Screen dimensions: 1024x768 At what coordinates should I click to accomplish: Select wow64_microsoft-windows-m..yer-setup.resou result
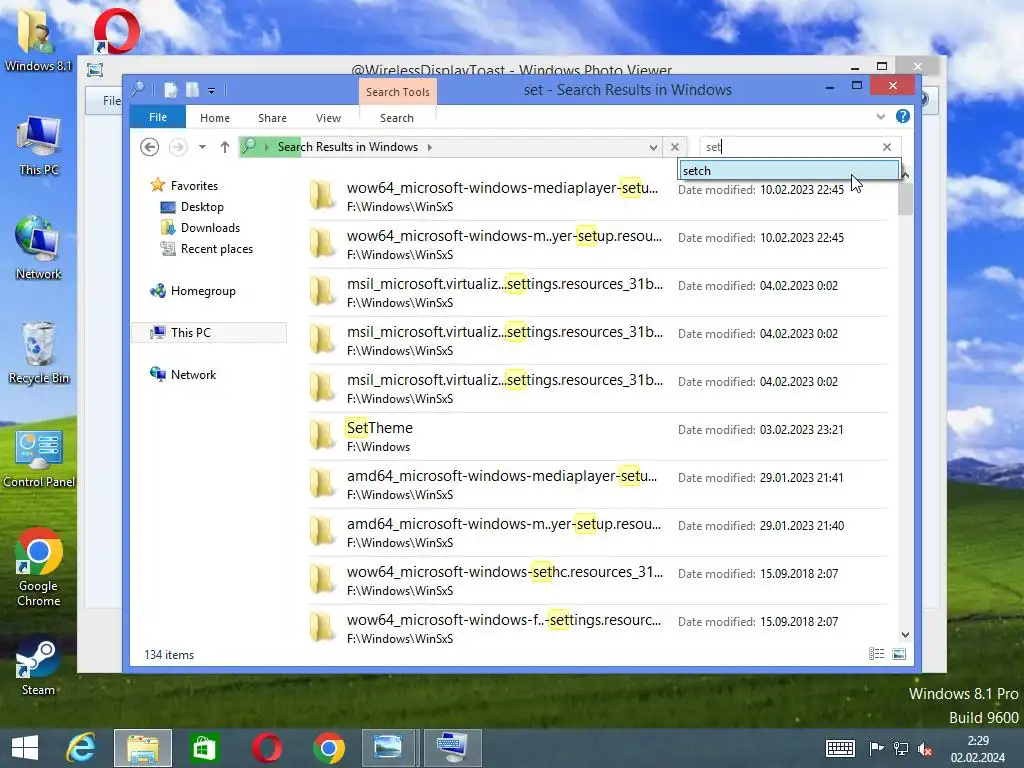coord(598,244)
